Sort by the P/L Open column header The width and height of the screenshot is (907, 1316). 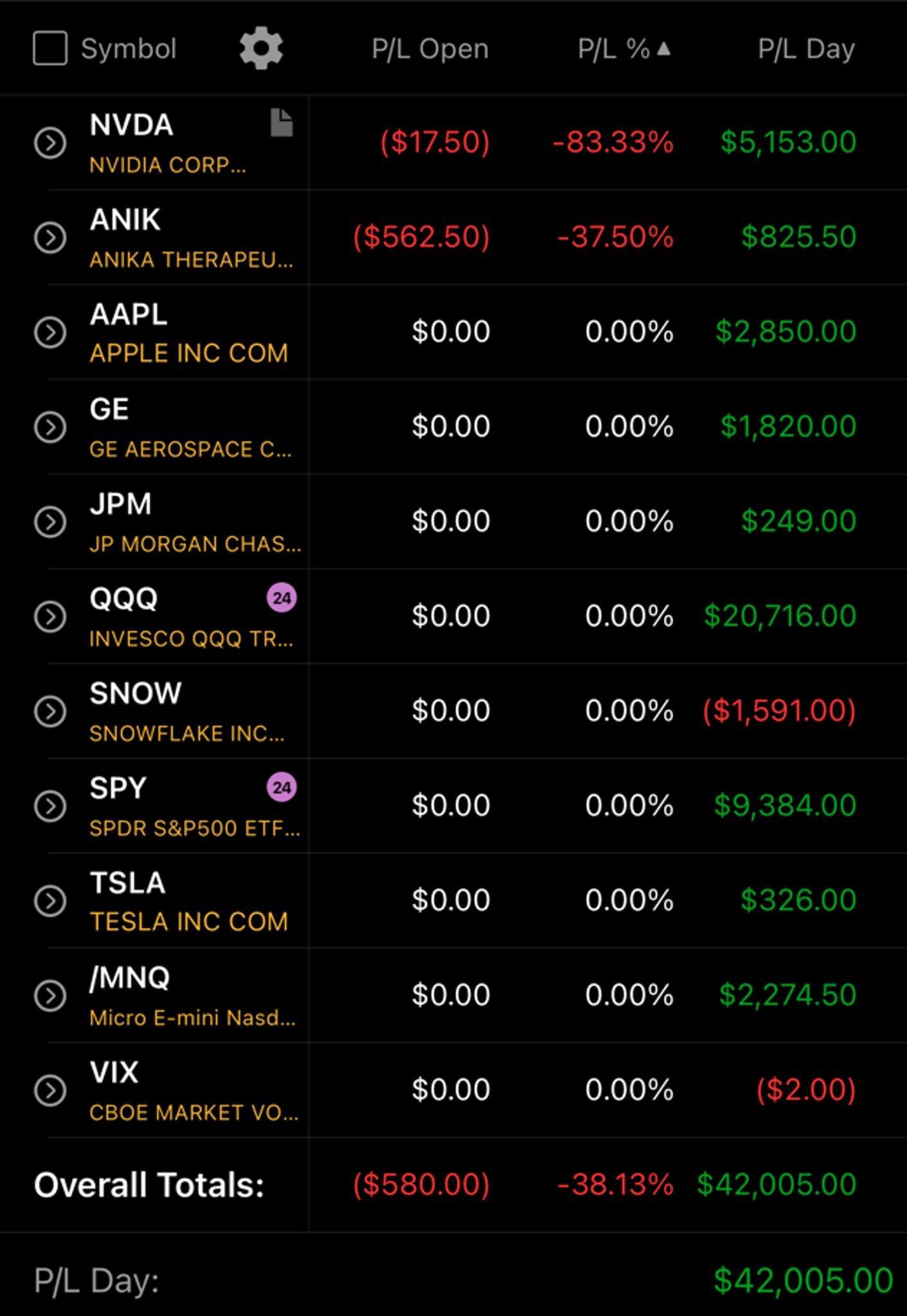[430, 49]
